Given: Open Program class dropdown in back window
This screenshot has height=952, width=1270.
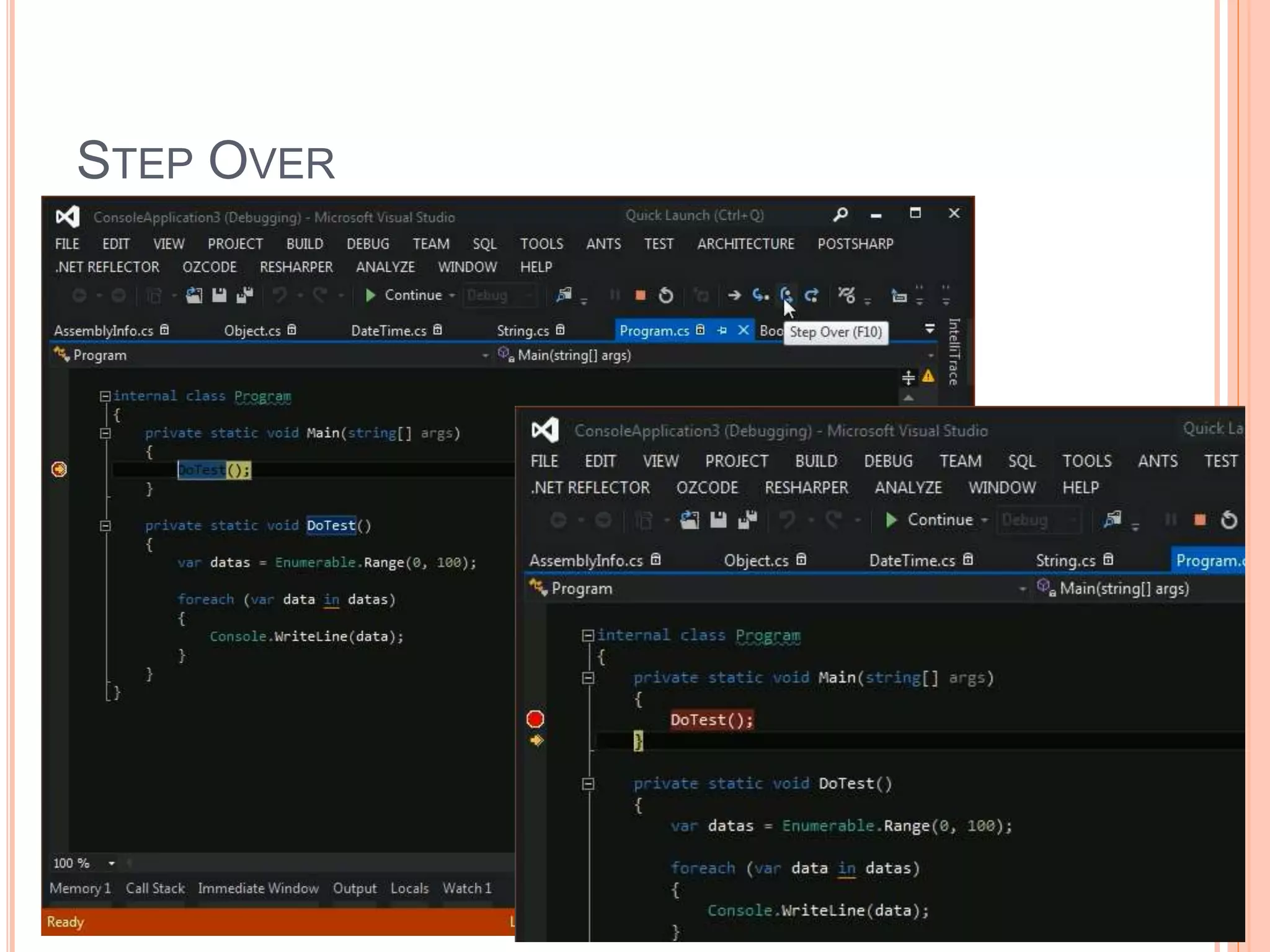Looking at the screenshot, I should pyautogui.click(x=485, y=356).
